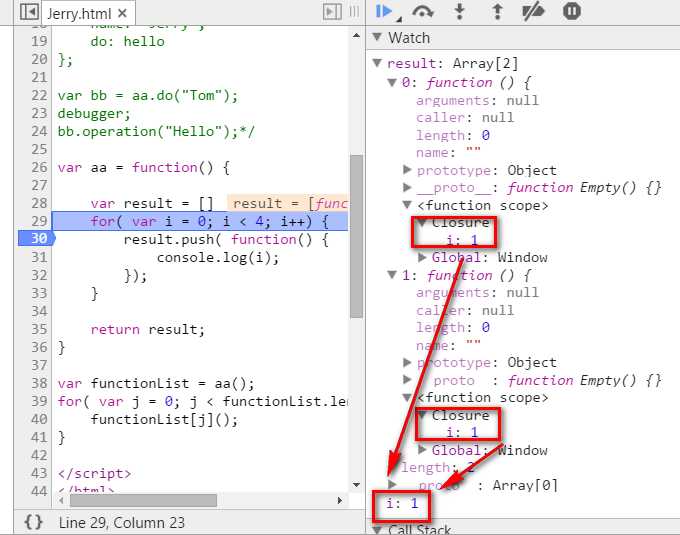Click 'var functionList = aa();' line
Image resolution: width=680 pixels, height=535 pixels.
point(156,383)
